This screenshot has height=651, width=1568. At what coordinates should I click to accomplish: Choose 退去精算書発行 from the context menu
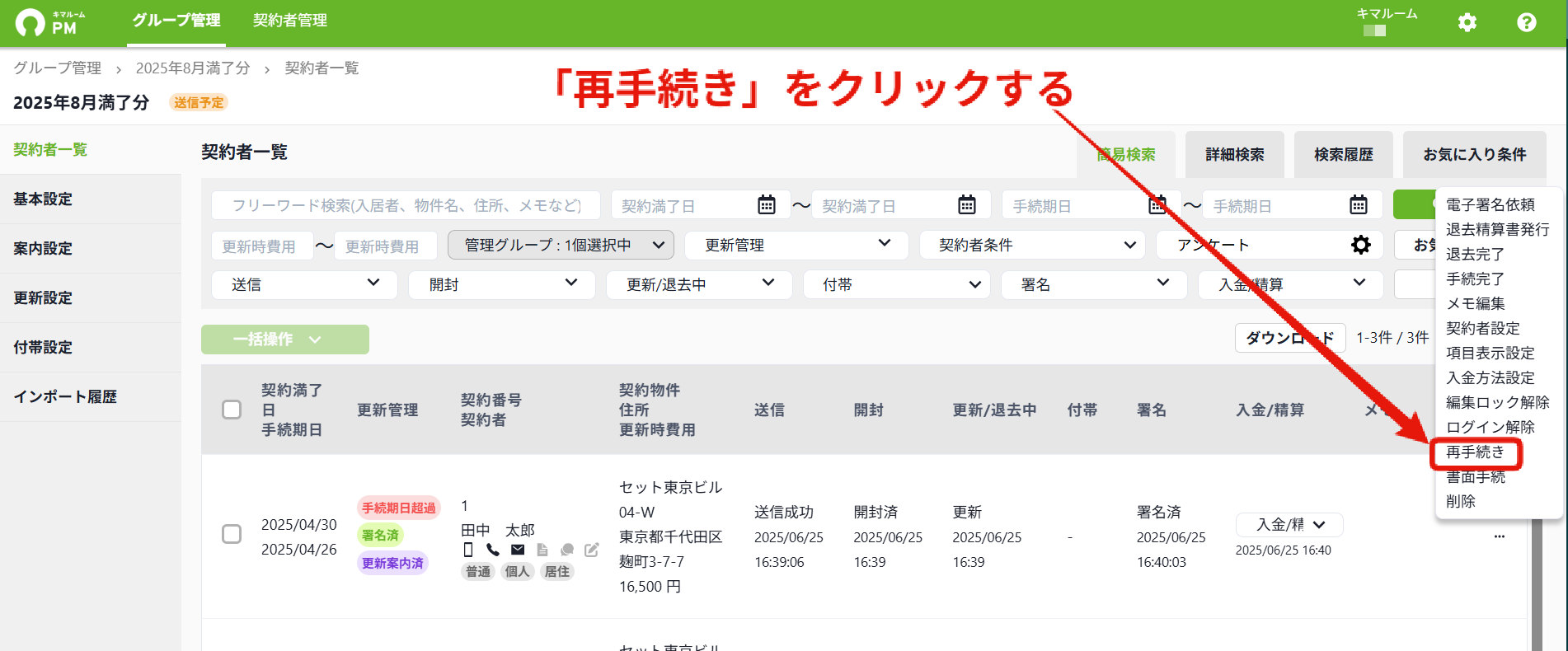(1498, 229)
